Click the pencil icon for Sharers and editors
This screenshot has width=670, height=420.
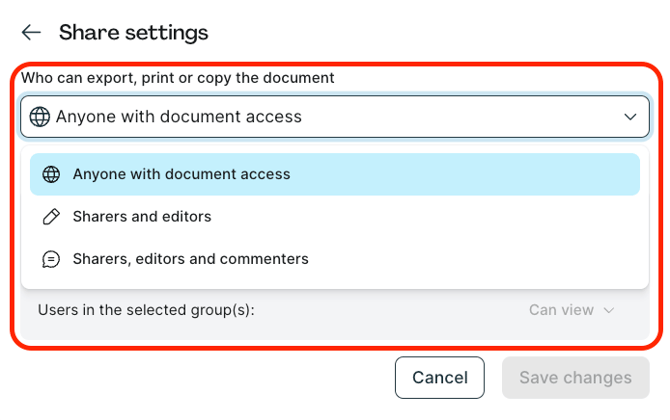[51, 217]
